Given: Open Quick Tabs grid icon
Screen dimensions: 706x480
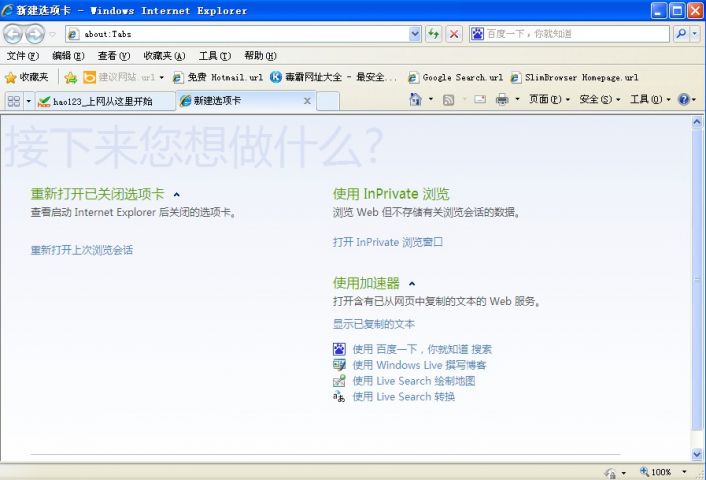Looking at the screenshot, I should (14, 101).
